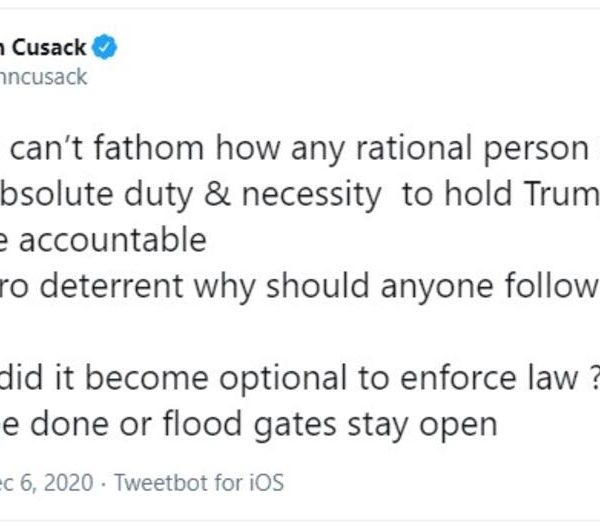Click the blue verified badge beside Cusack
Image resolution: width=600 pixels, height=529 pixels.
point(105,46)
